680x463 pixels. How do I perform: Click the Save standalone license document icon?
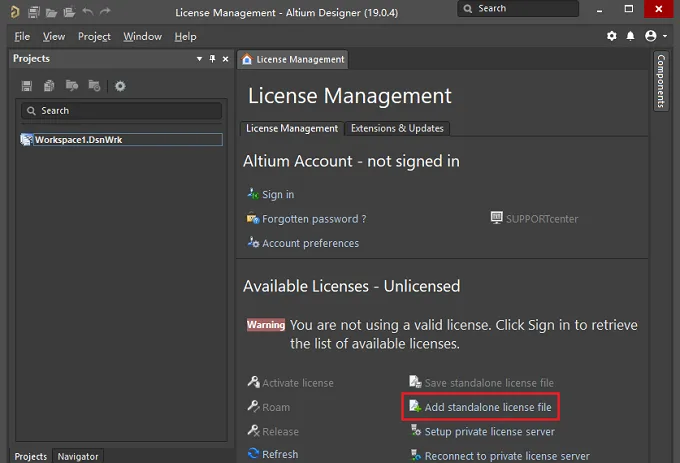pos(415,381)
